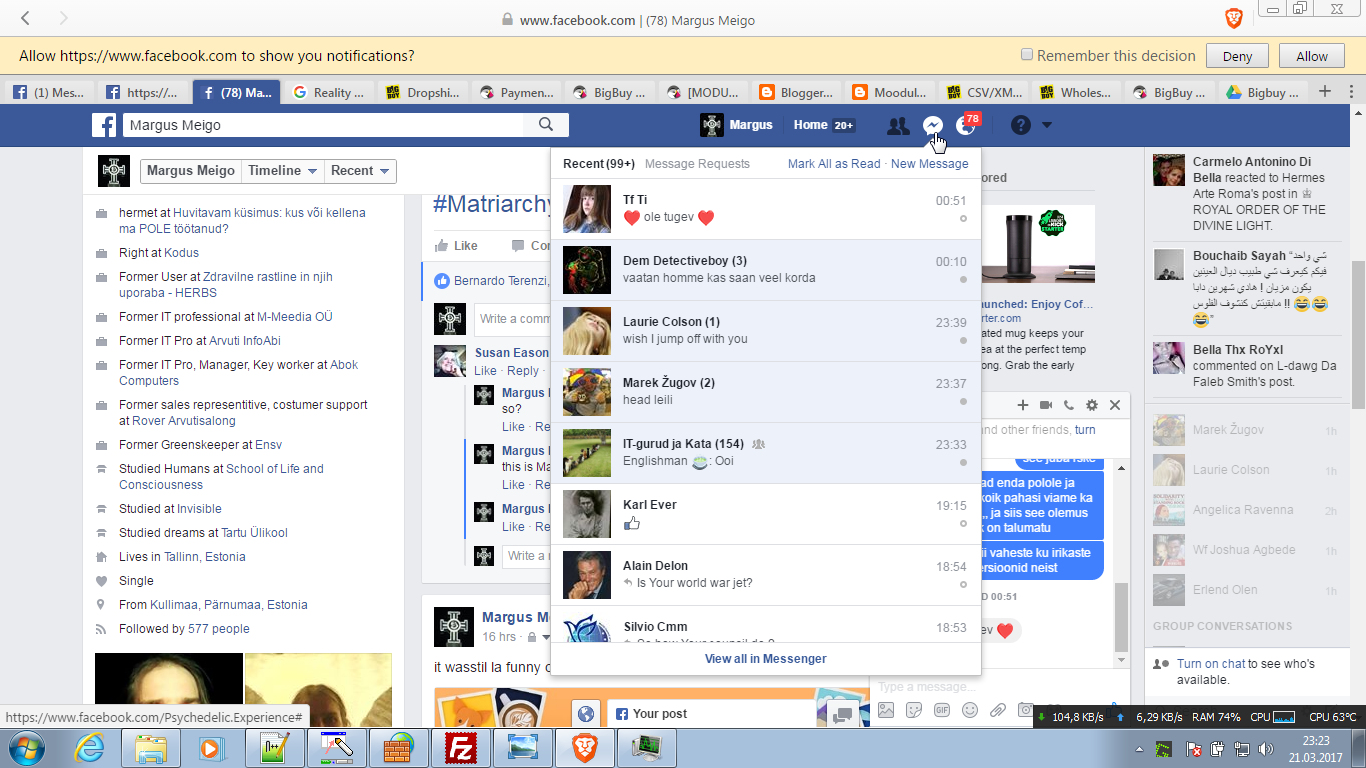Screen dimensions: 1366x768
Task: Click the Deny notifications button
Action: point(1237,56)
